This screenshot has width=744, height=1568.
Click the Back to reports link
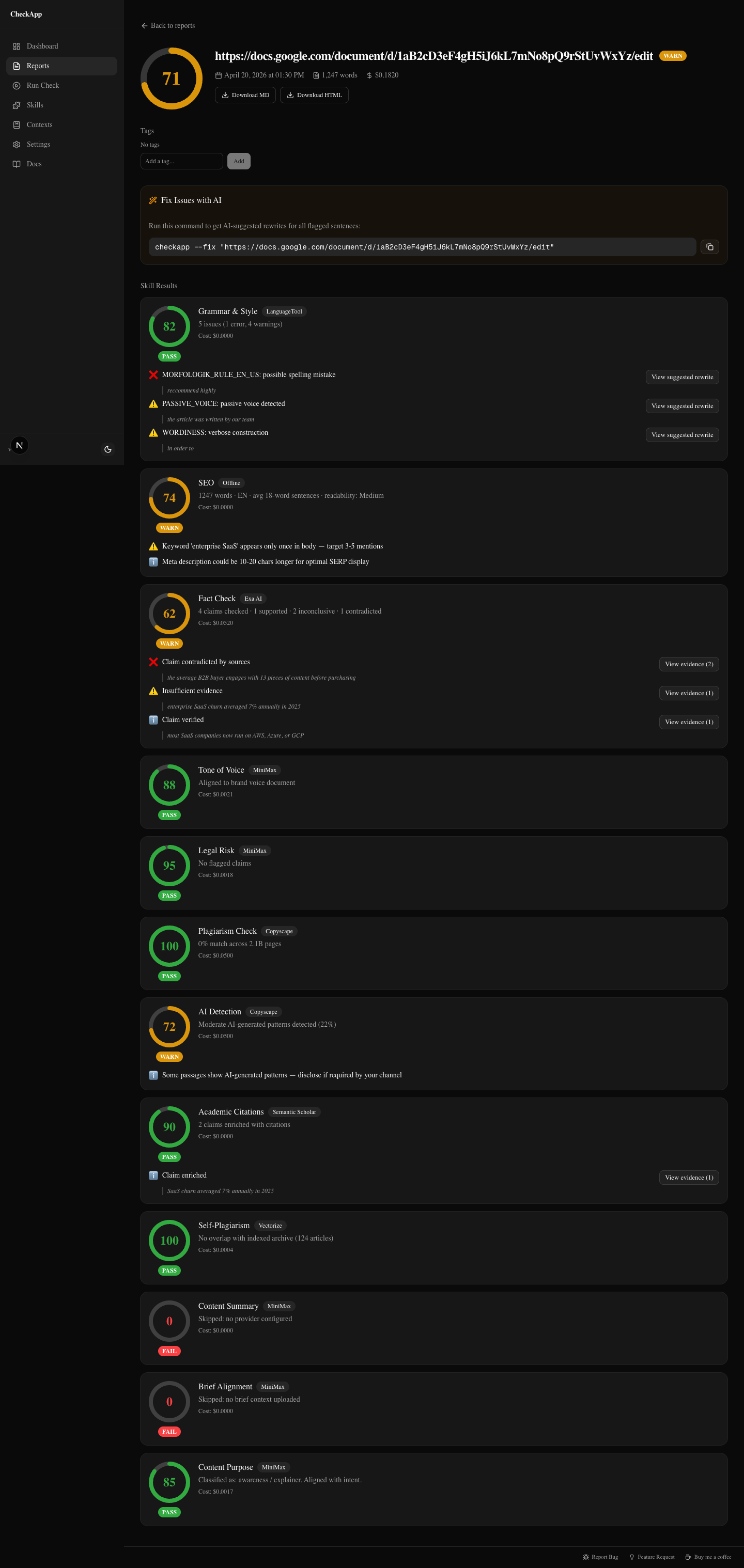point(168,26)
